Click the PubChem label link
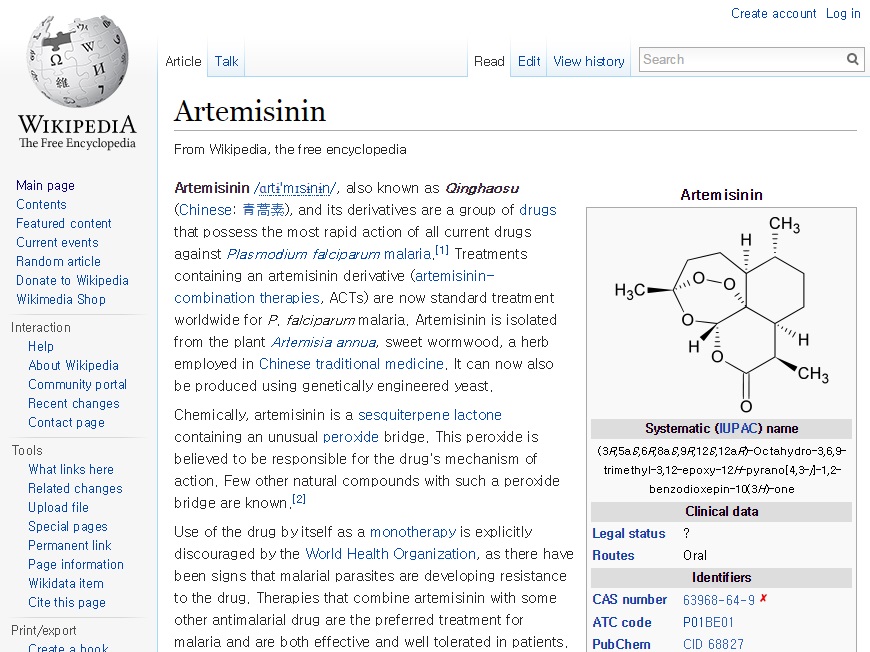The image size is (870, 652). point(621,644)
